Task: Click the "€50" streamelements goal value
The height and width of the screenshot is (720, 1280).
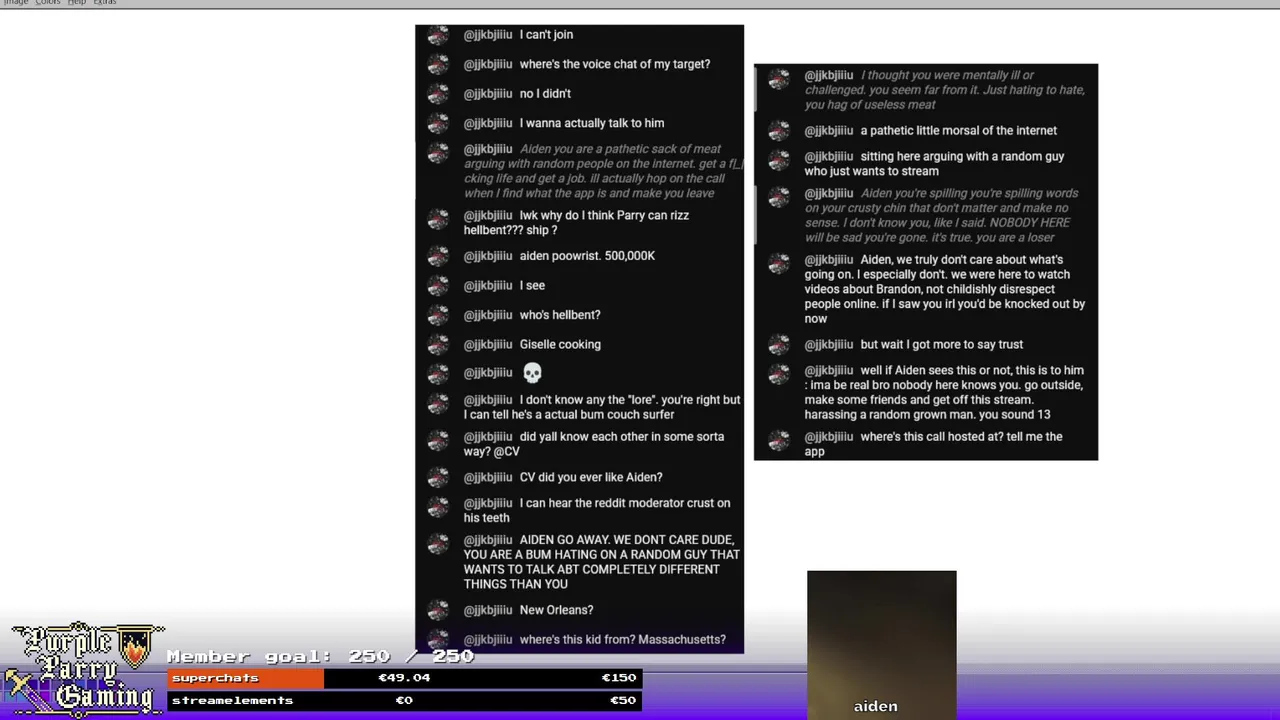Action: pos(623,701)
